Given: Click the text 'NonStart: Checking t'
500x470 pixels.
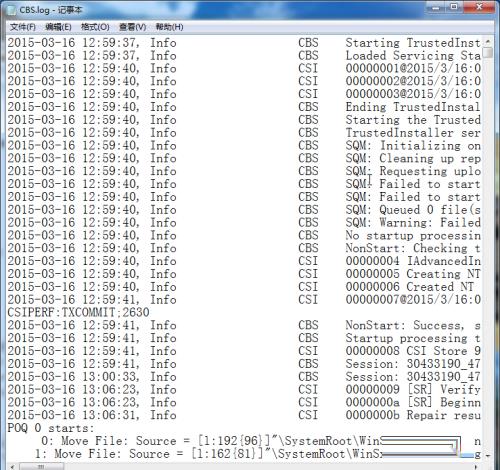Looking at the screenshot, I should [413, 248].
